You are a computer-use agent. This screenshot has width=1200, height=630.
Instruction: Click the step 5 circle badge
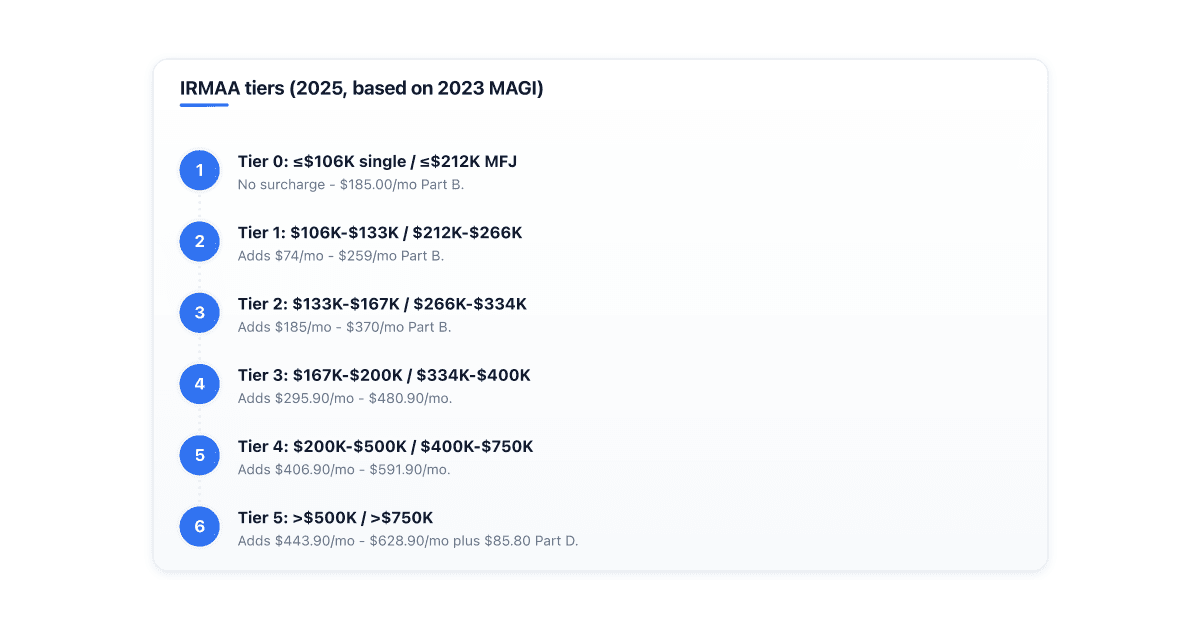click(x=199, y=455)
